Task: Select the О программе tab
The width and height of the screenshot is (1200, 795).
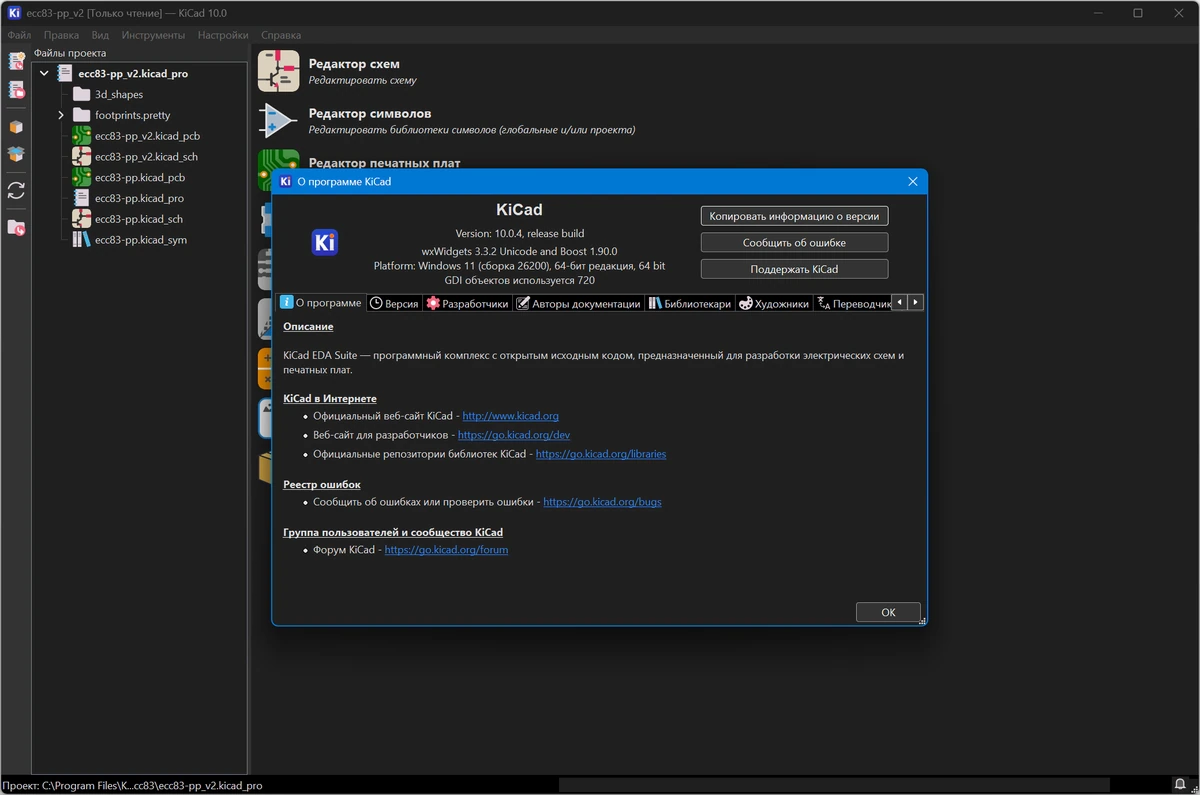Action: click(320, 303)
